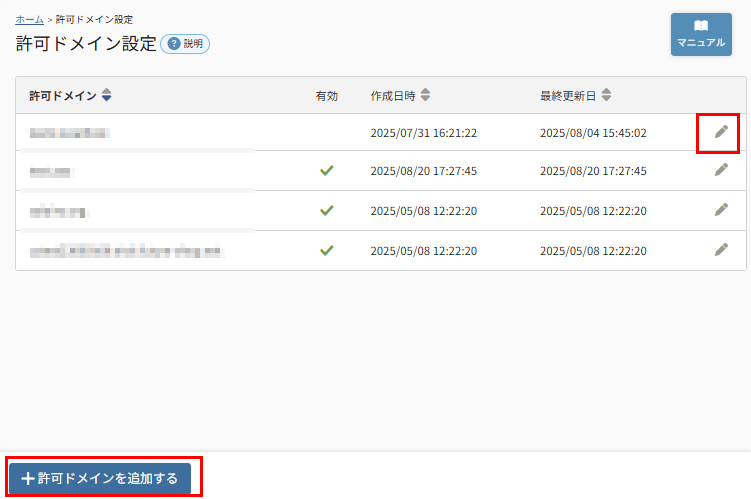
Task: Click the blurred domain name in last row
Action: [126, 250]
